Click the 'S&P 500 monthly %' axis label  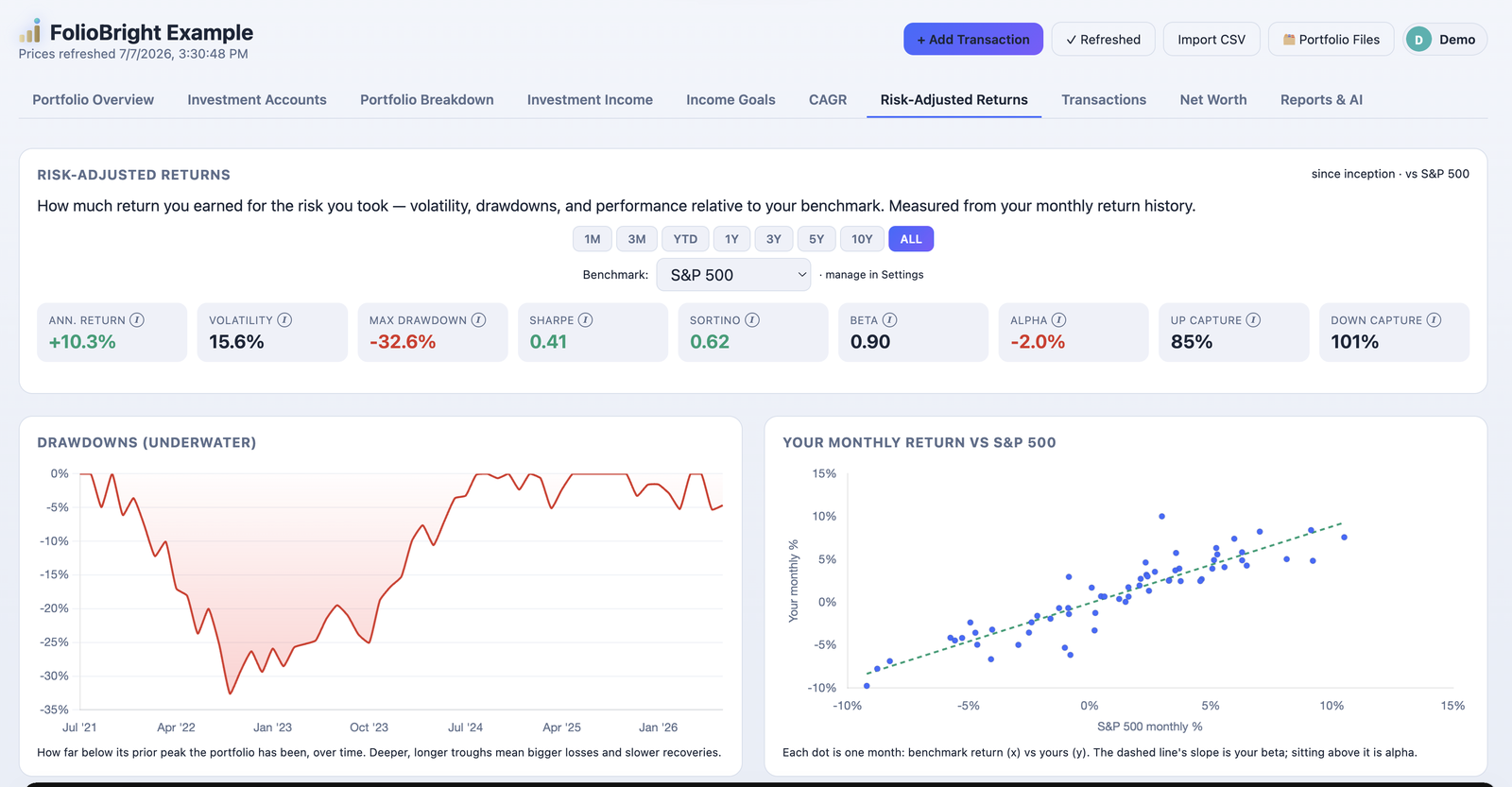(x=1150, y=727)
